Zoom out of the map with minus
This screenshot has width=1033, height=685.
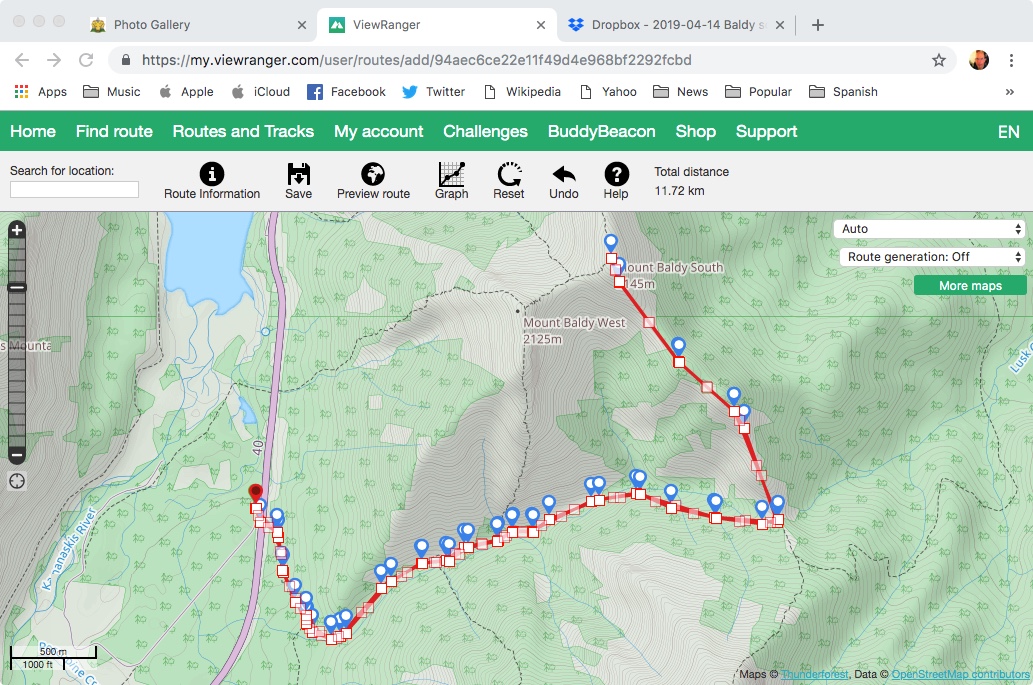(17, 455)
